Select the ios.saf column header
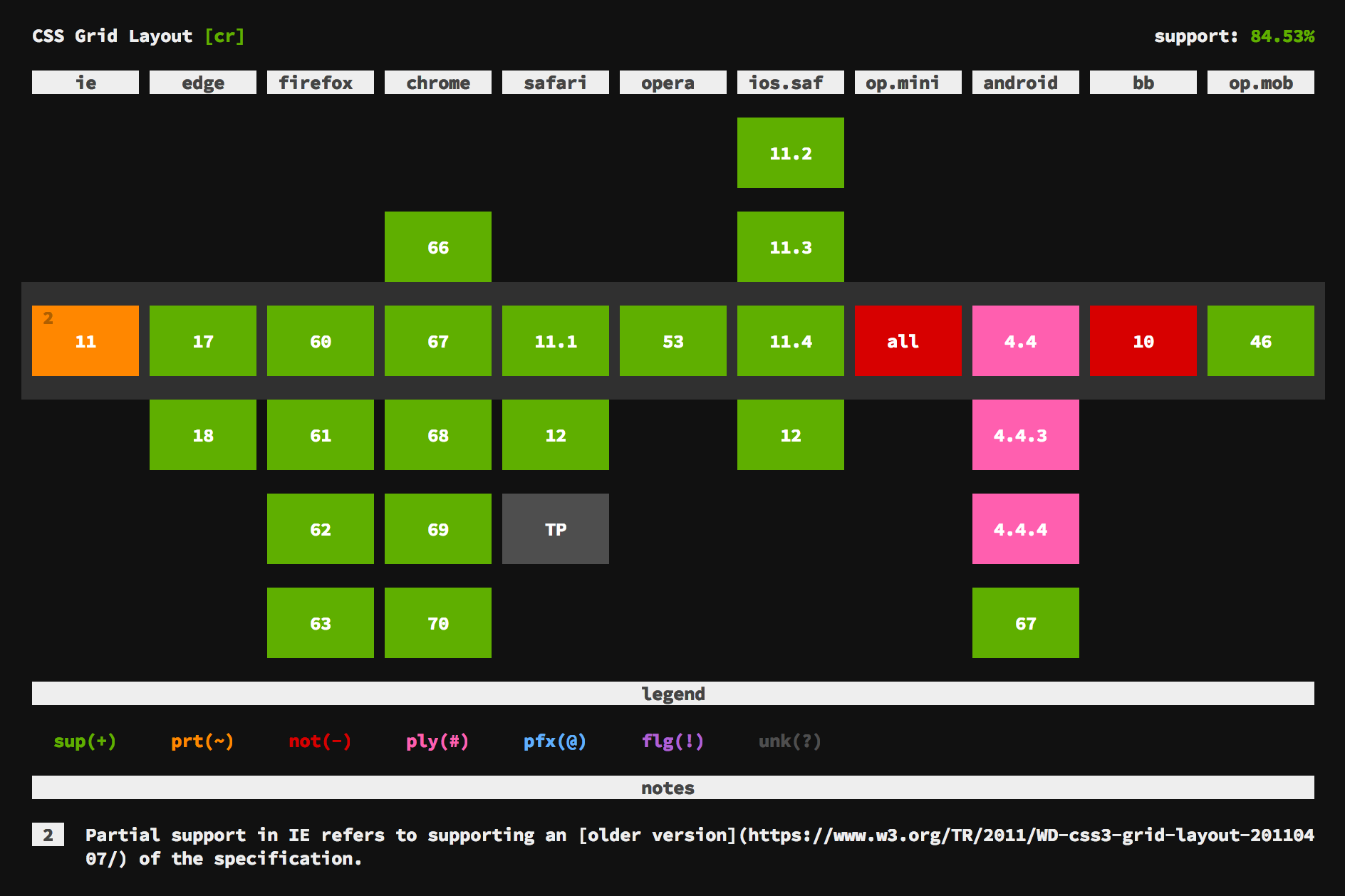The height and width of the screenshot is (896, 1345). [791, 83]
